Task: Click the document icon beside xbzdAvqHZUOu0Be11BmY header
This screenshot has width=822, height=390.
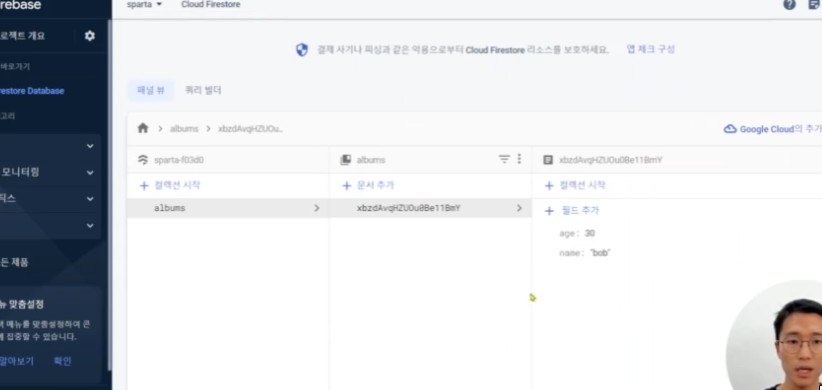Action: click(x=548, y=160)
